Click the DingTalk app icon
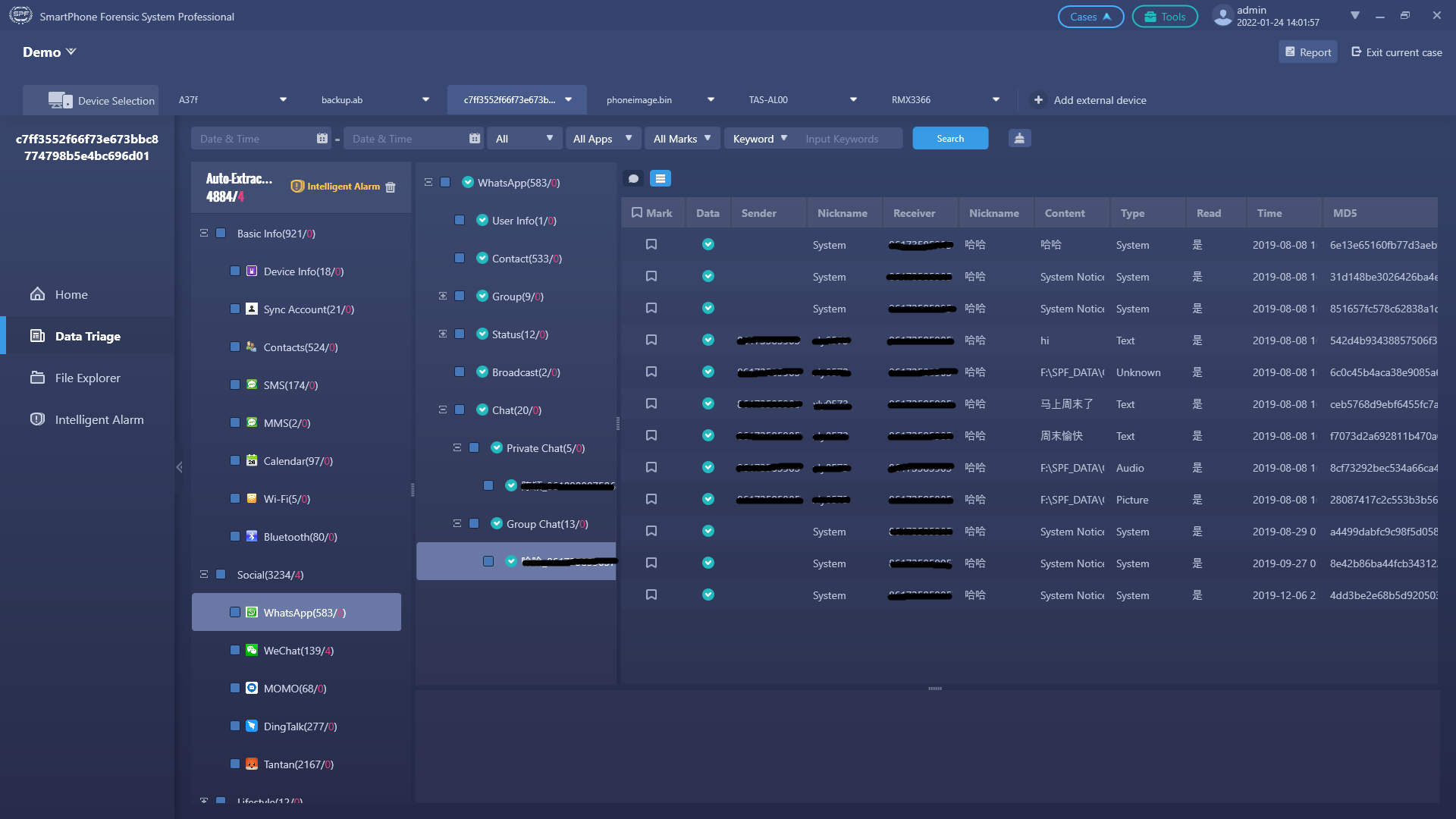 252,726
